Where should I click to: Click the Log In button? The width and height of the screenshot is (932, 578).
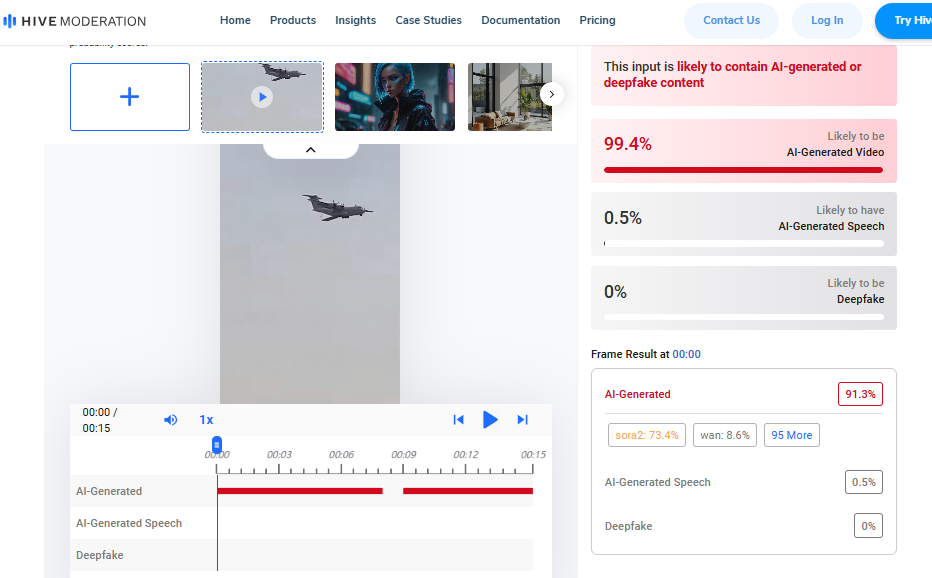(x=826, y=20)
